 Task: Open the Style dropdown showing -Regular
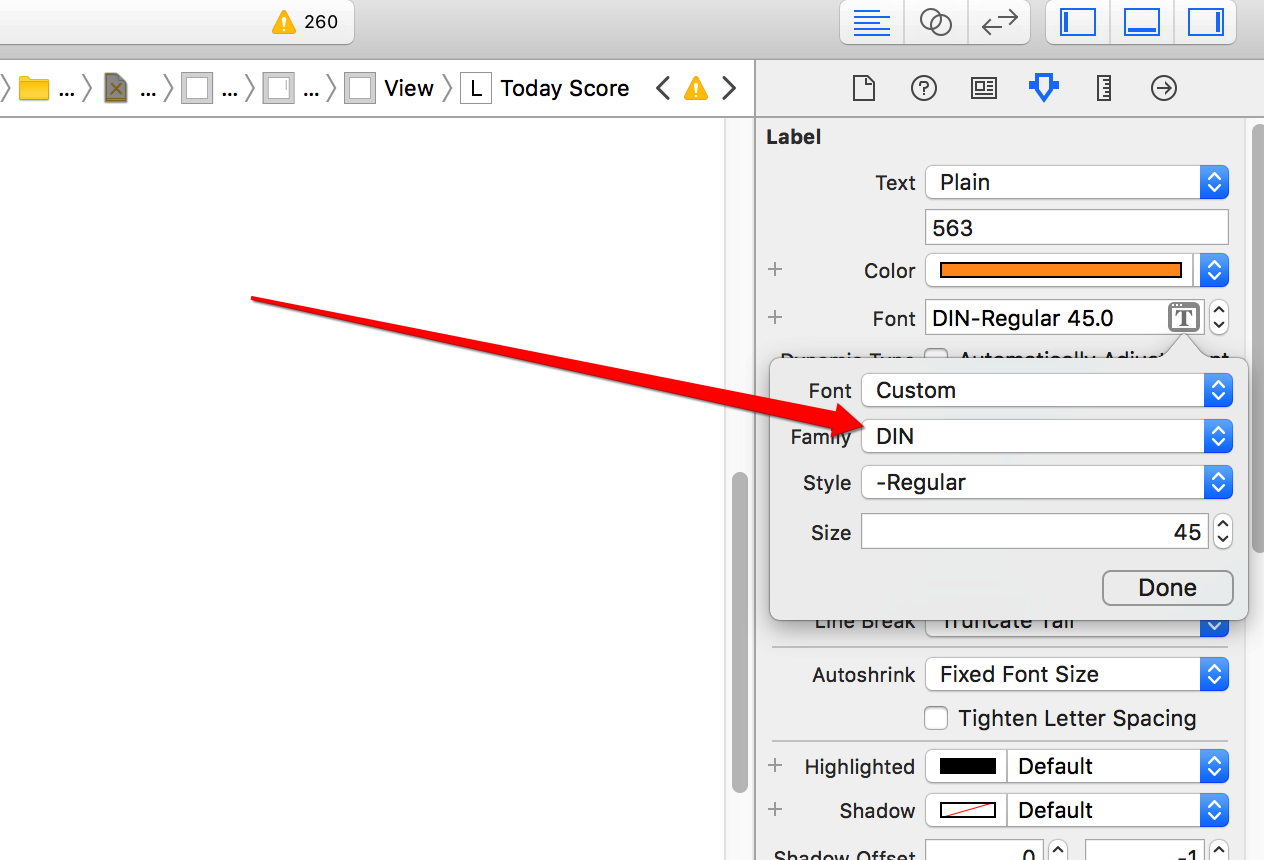click(x=1046, y=483)
